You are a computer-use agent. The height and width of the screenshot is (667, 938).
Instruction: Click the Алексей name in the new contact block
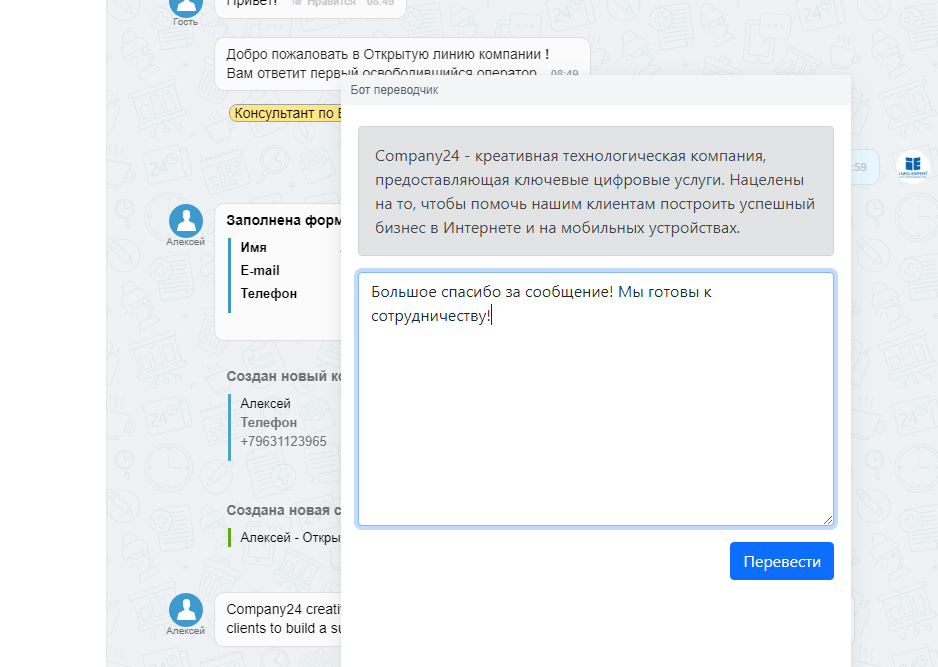coord(265,404)
